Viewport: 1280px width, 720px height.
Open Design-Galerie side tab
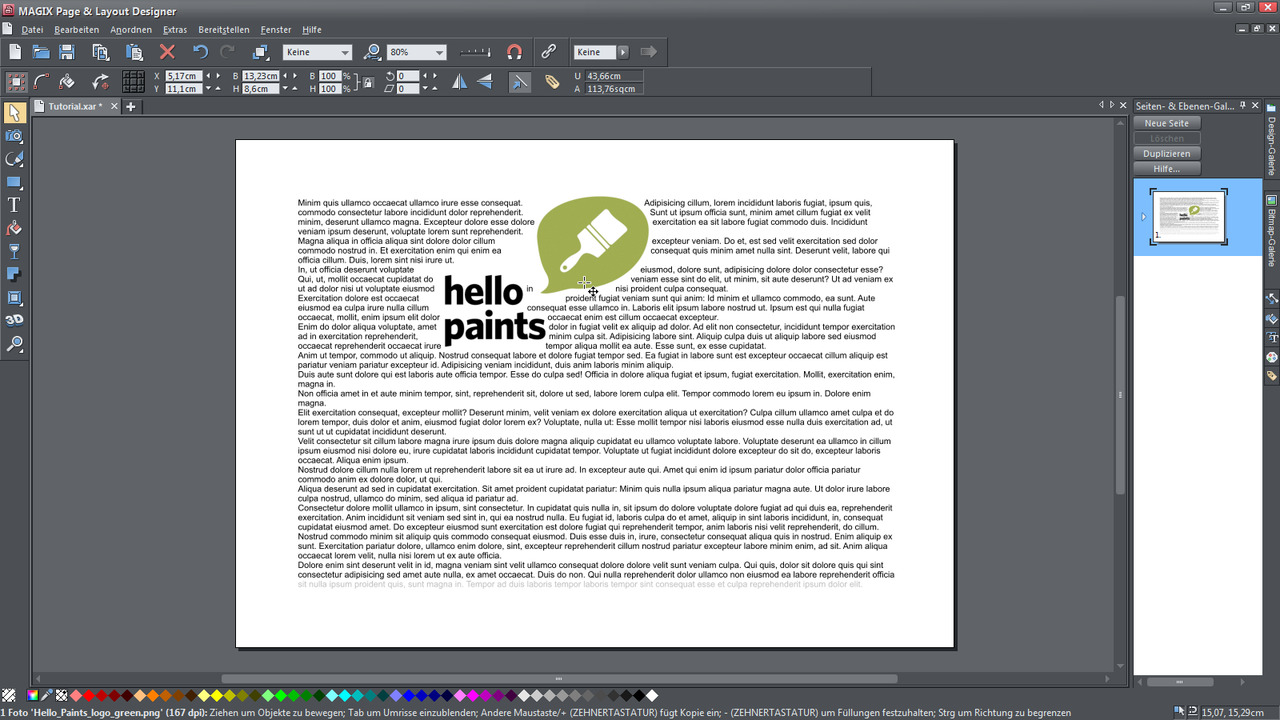(1272, 139)
